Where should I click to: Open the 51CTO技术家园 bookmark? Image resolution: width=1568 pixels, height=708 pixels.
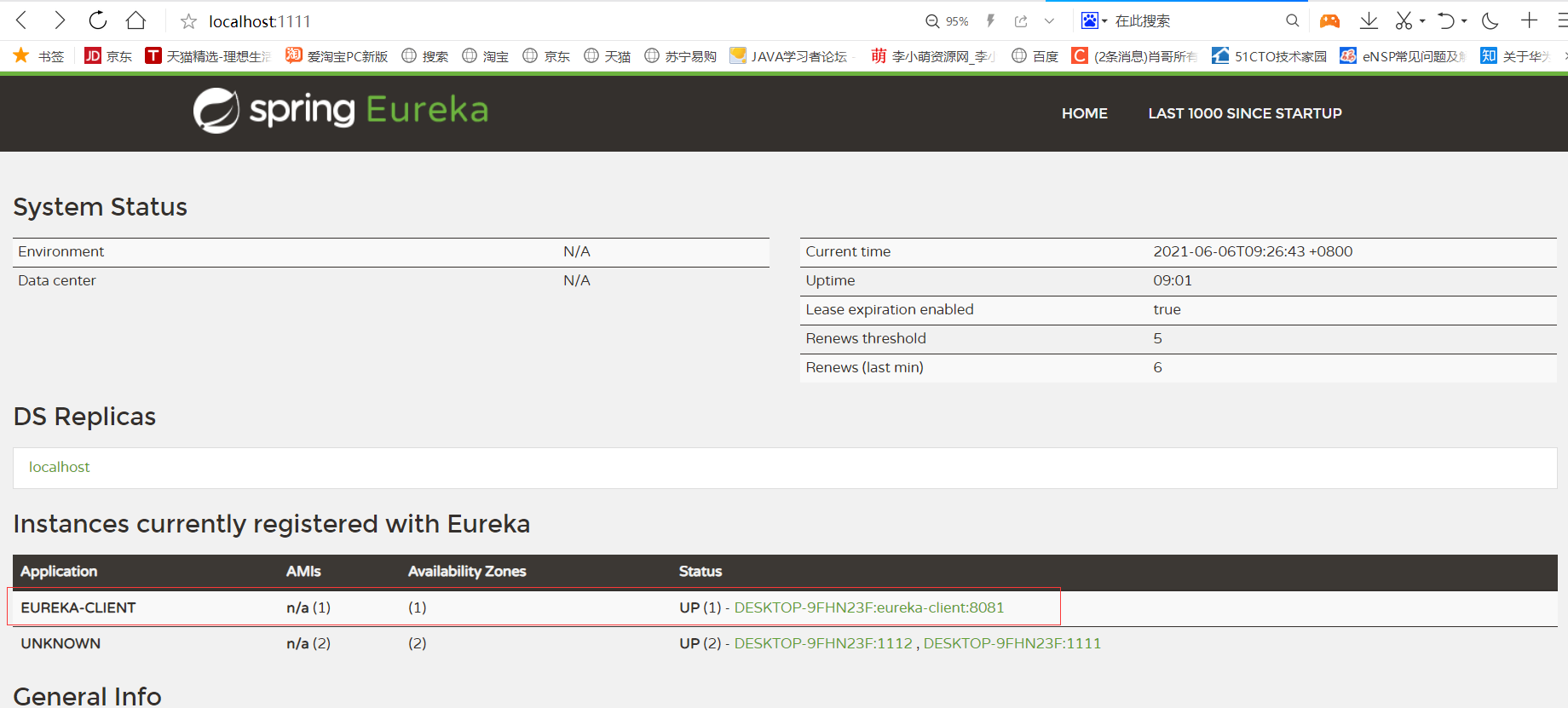click(1270, 56)
